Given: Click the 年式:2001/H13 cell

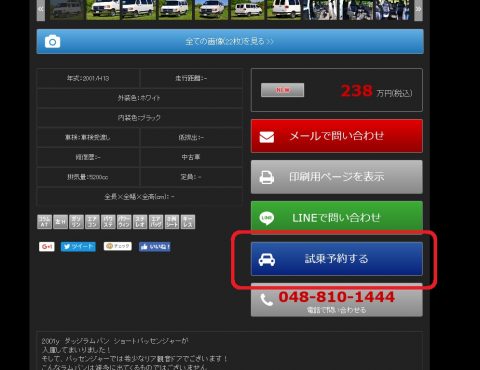Looking at the screenshot, I should [x=88, y=79].
